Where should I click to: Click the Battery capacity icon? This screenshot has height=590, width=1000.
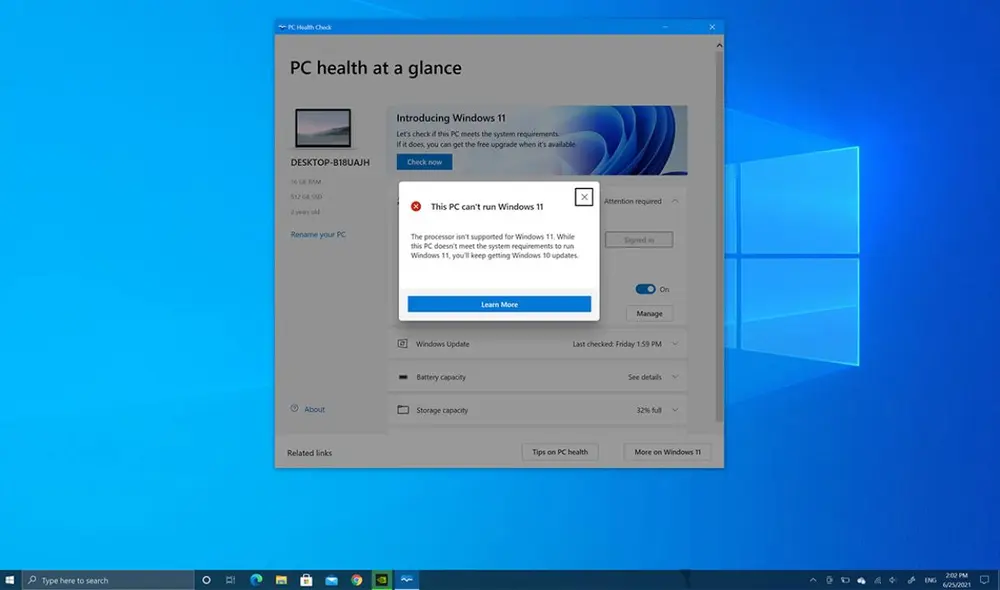404,377
